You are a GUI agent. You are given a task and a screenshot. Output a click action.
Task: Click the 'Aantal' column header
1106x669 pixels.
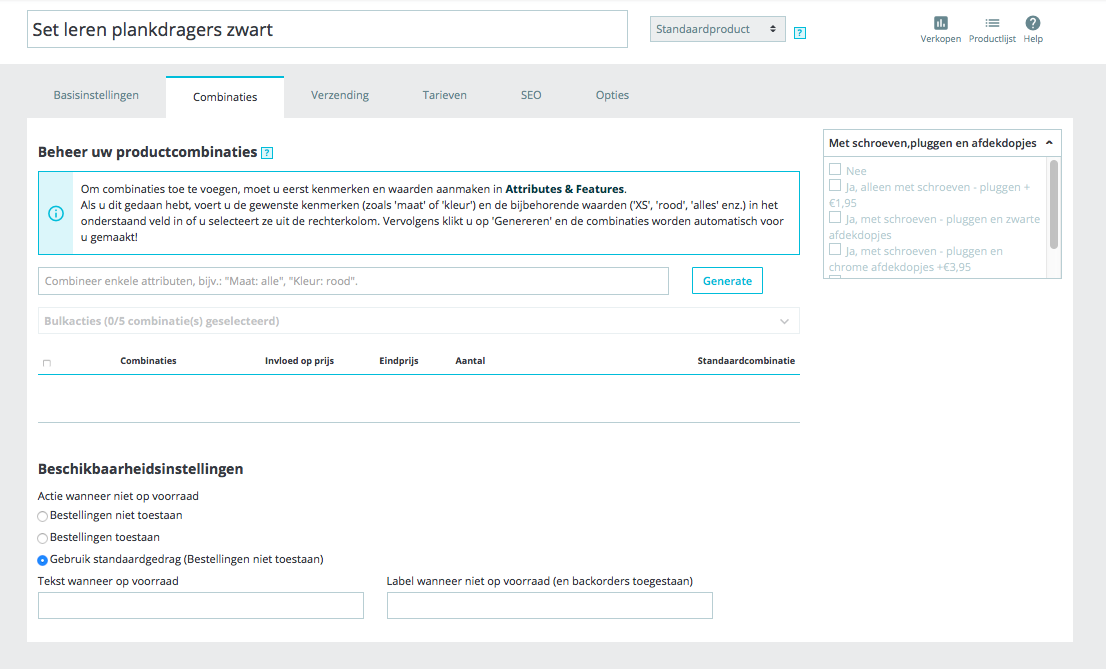coord(470,361)
